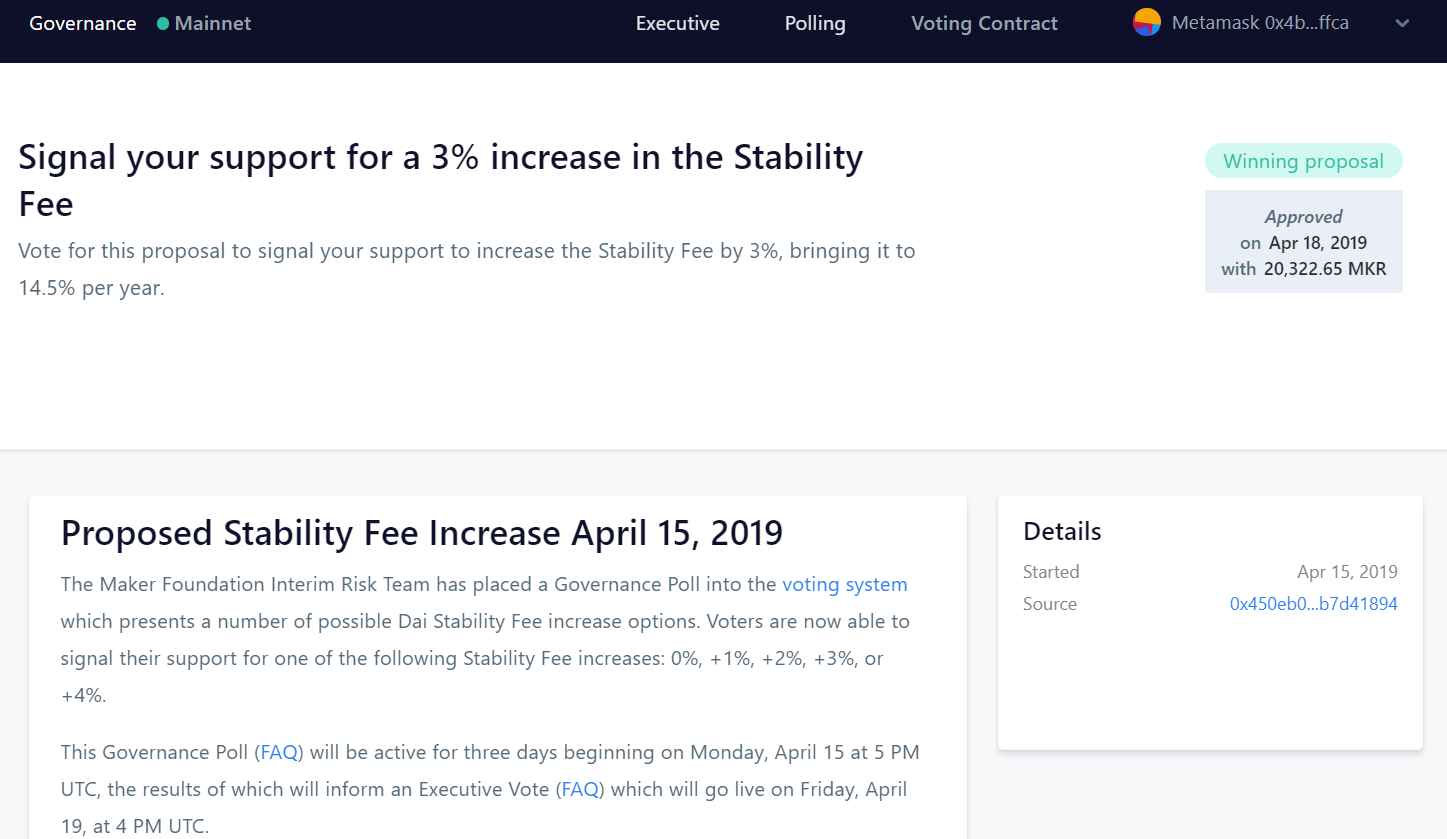Expand the account dropdown chevron
1447x839 pixels.
point(1402,23)
